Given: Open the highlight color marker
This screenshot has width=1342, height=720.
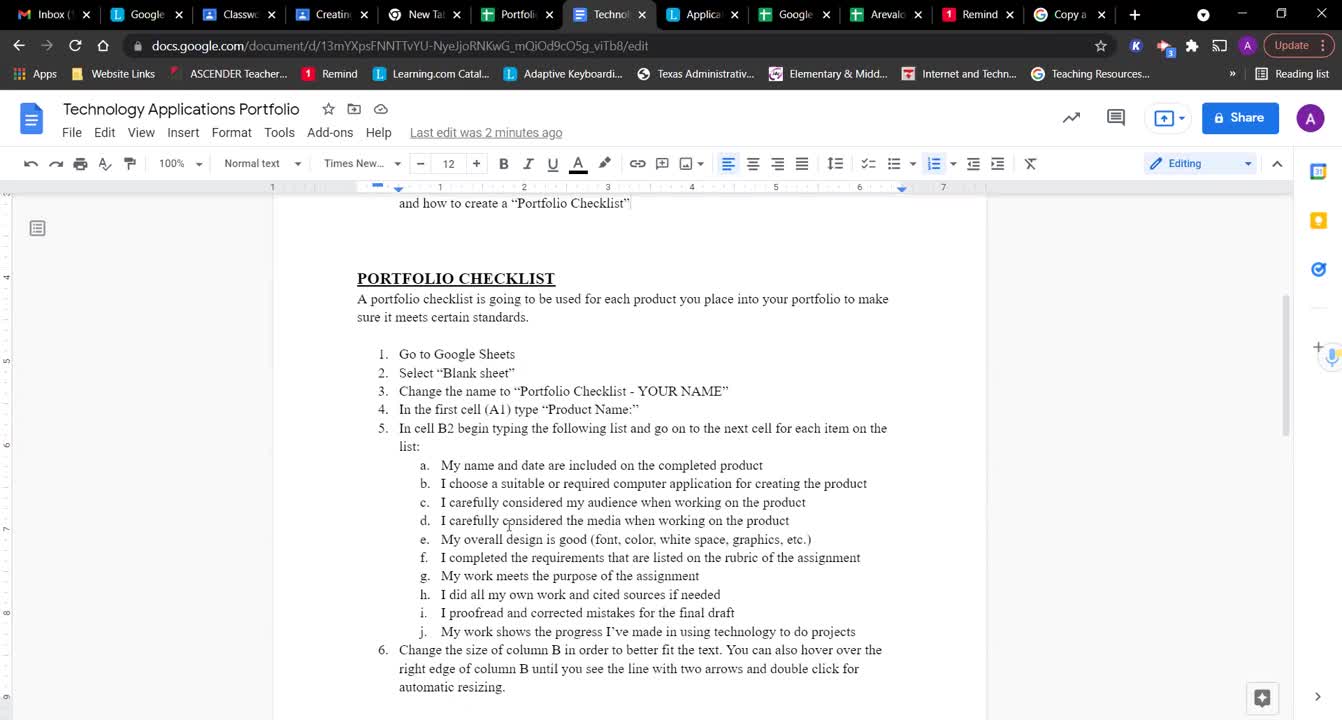Looking at the screenshot, I should pos(604,164).
